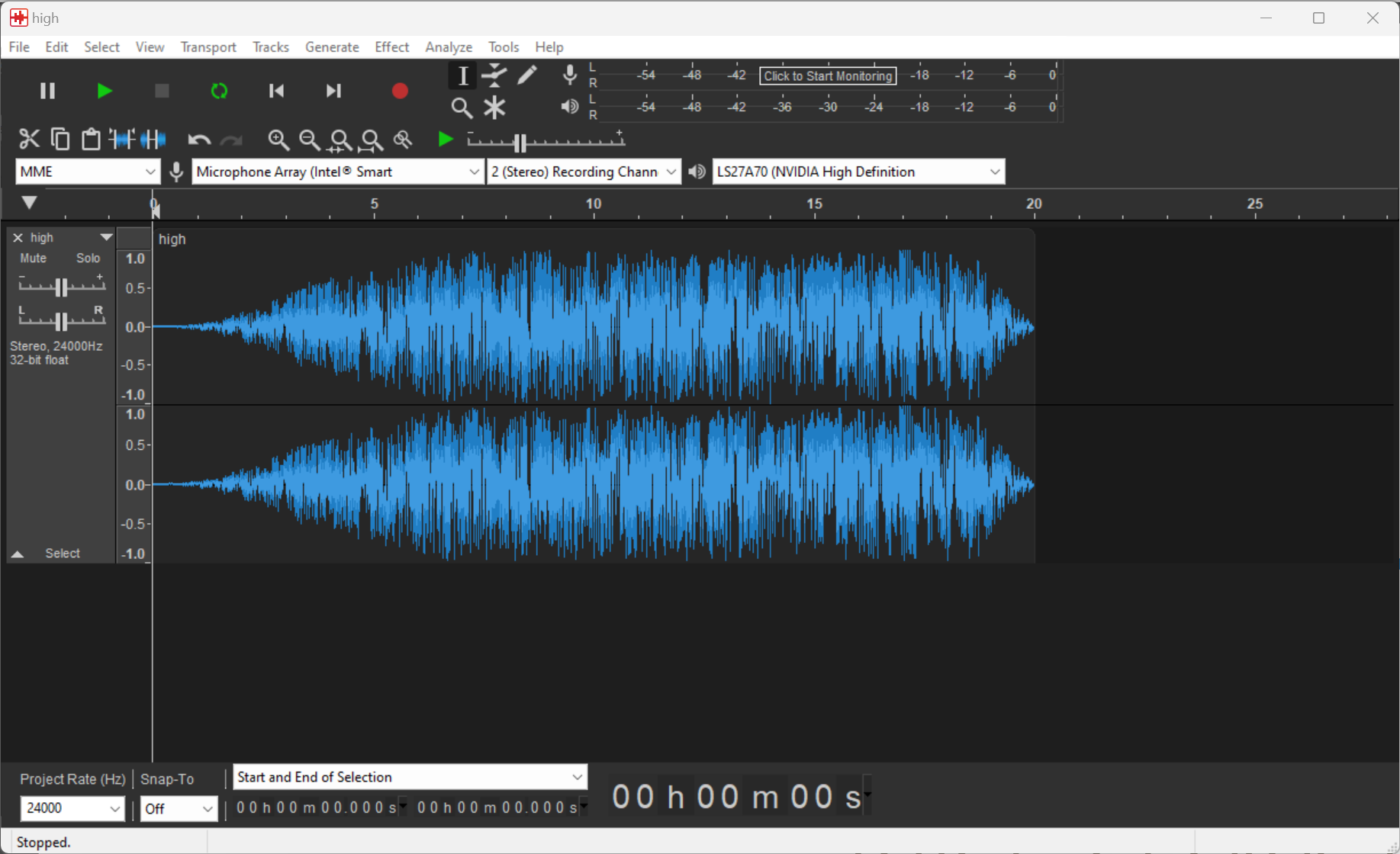Collapse the track with the bottom-left triangle

pos(18,554)
